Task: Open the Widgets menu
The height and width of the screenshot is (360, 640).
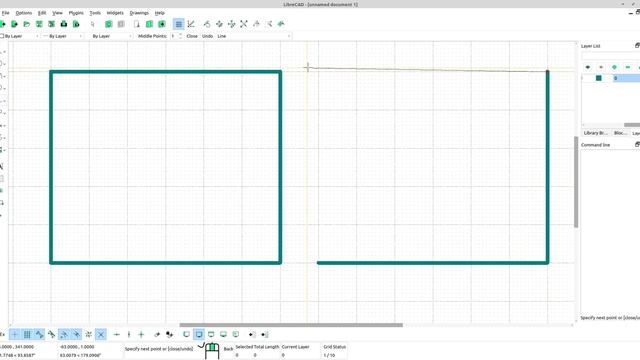Action: [115, 13]
